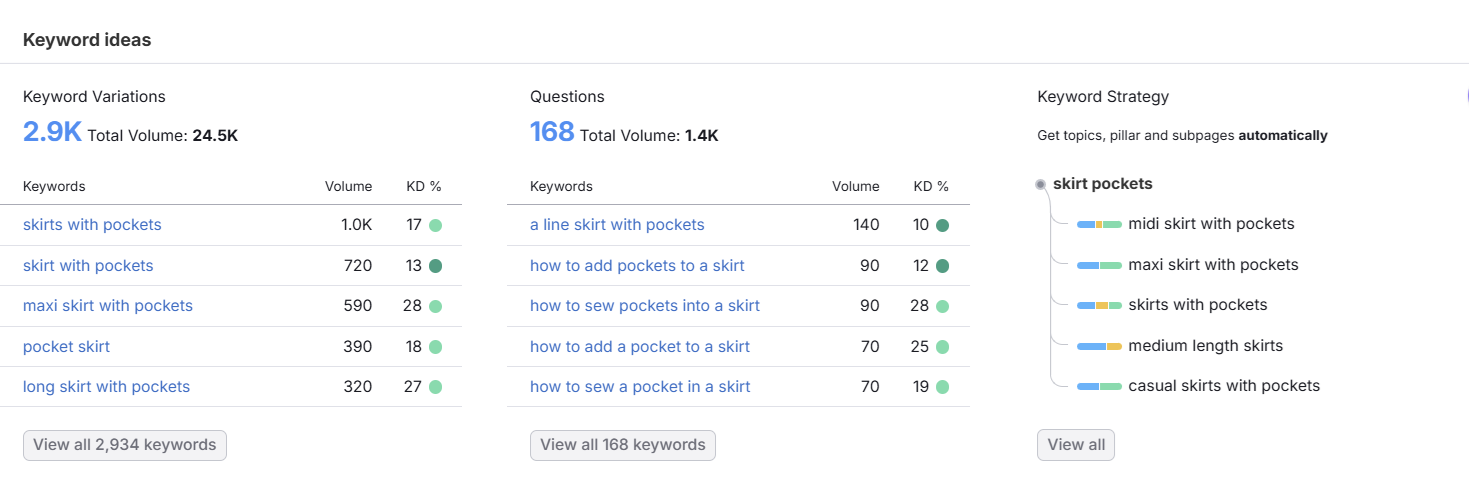Click Total Volume 24.5K text
Screen dimensions: 1469x487
(x=162, y=135)
